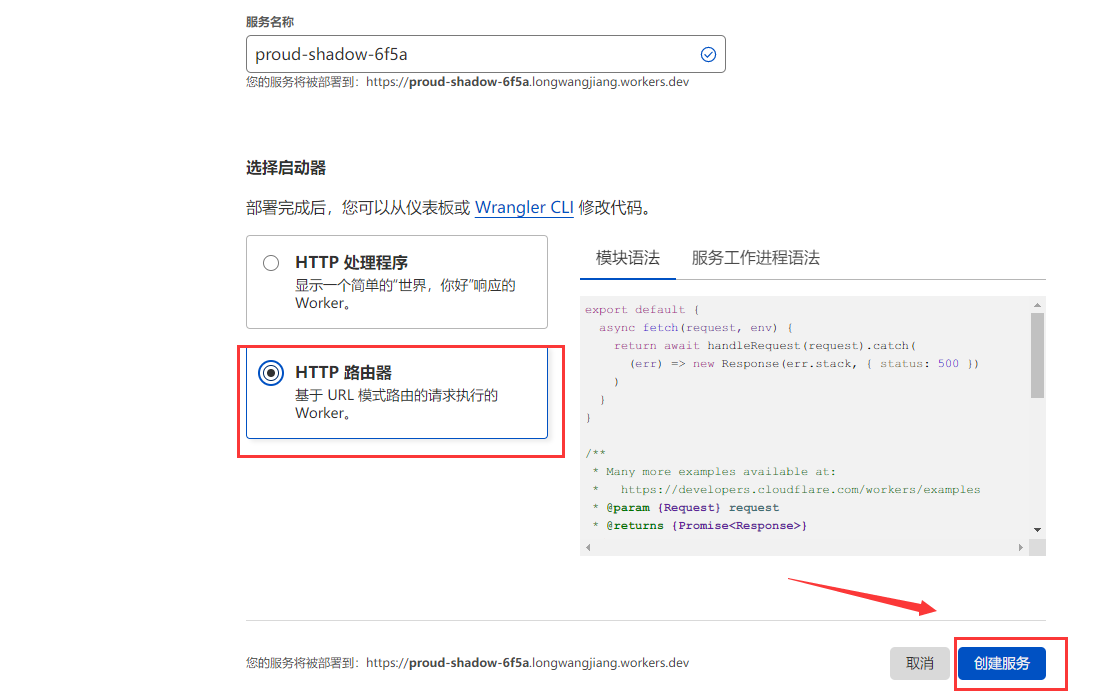Click the code preview scroll-right arrow
1115x699 pixels.
click(1020, 548)
